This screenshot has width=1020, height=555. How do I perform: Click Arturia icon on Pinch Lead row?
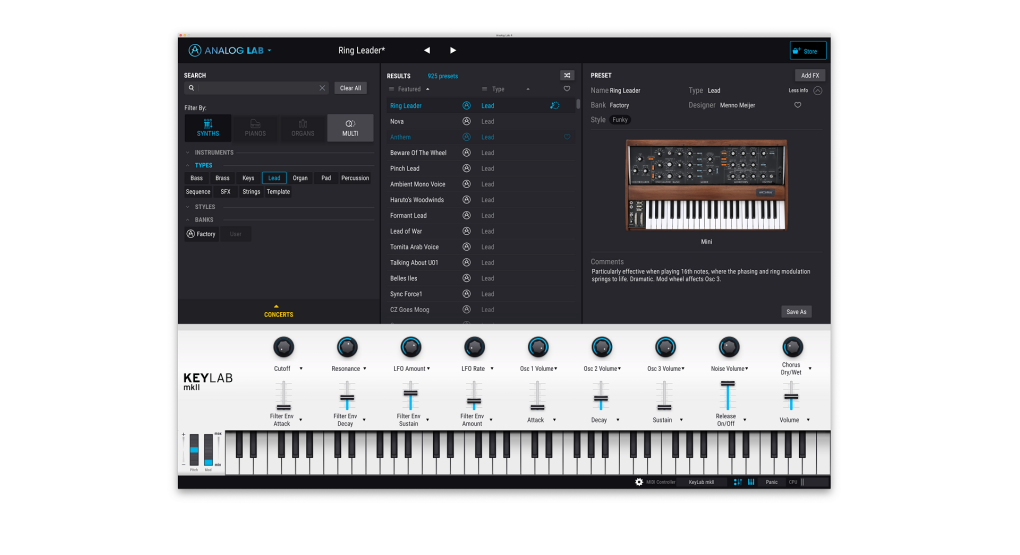(x=466, y=169)
